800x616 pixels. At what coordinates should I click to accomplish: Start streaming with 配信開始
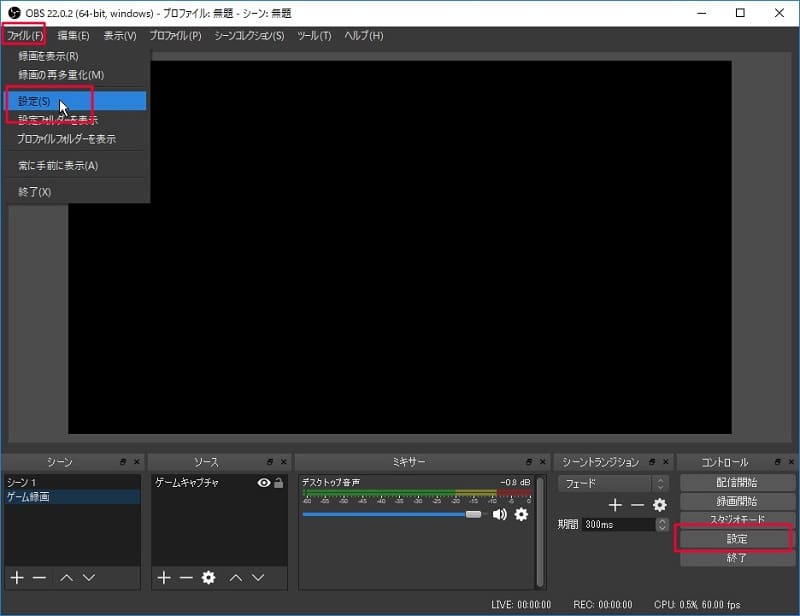738,484
